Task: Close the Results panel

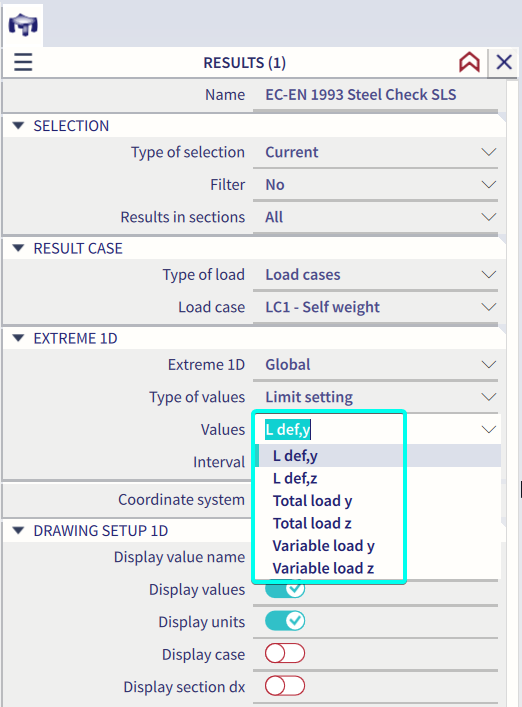Action: tap(504, 62)
